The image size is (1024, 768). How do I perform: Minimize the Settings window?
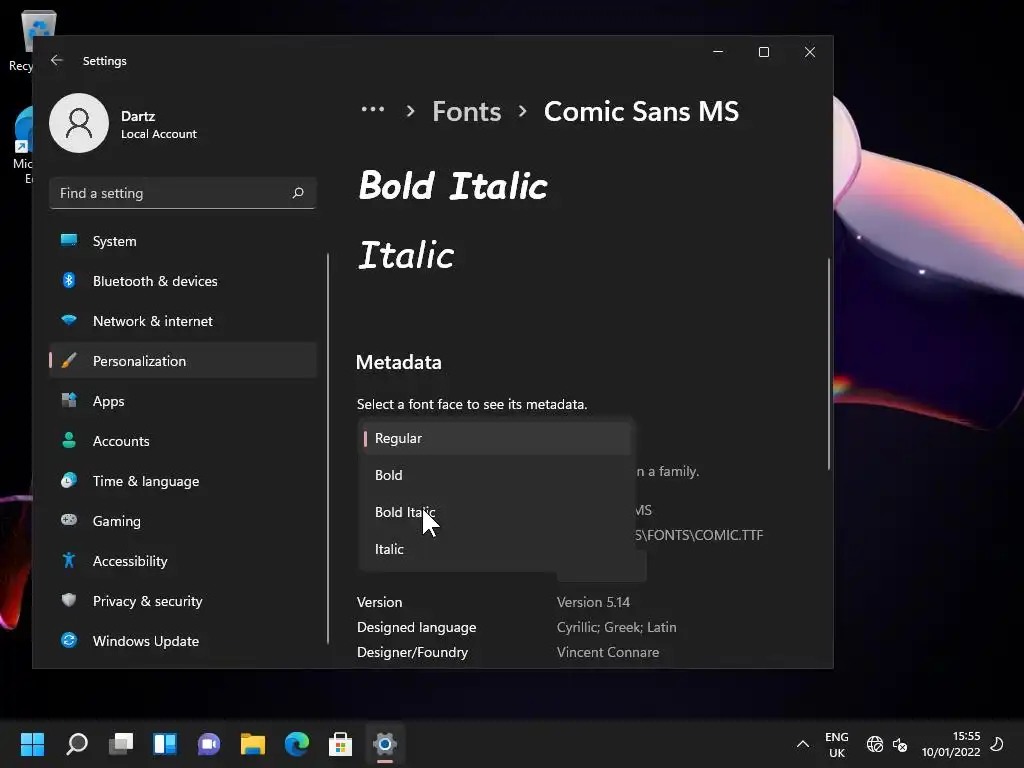(x=718, y=52)
